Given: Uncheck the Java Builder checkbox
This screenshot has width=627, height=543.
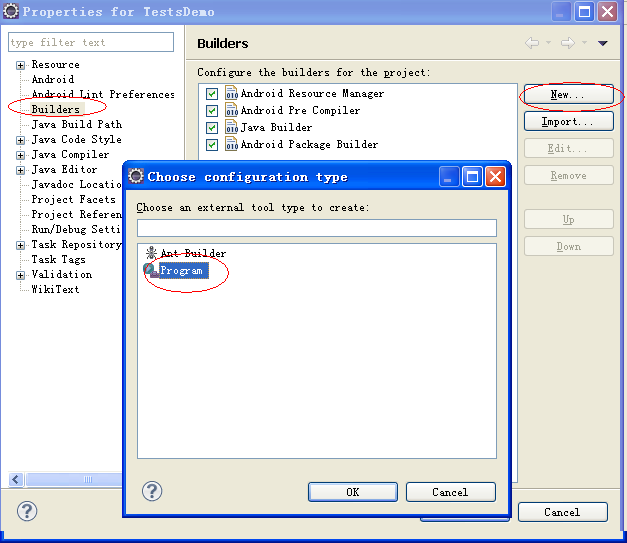Looking at the screenshot, I should [212, 128].
